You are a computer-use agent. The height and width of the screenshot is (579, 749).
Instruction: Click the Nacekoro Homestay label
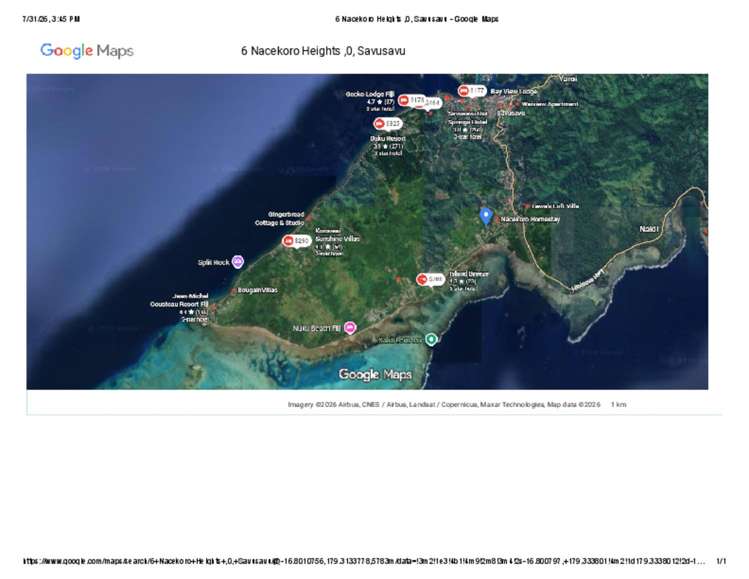tap(530, 219)
